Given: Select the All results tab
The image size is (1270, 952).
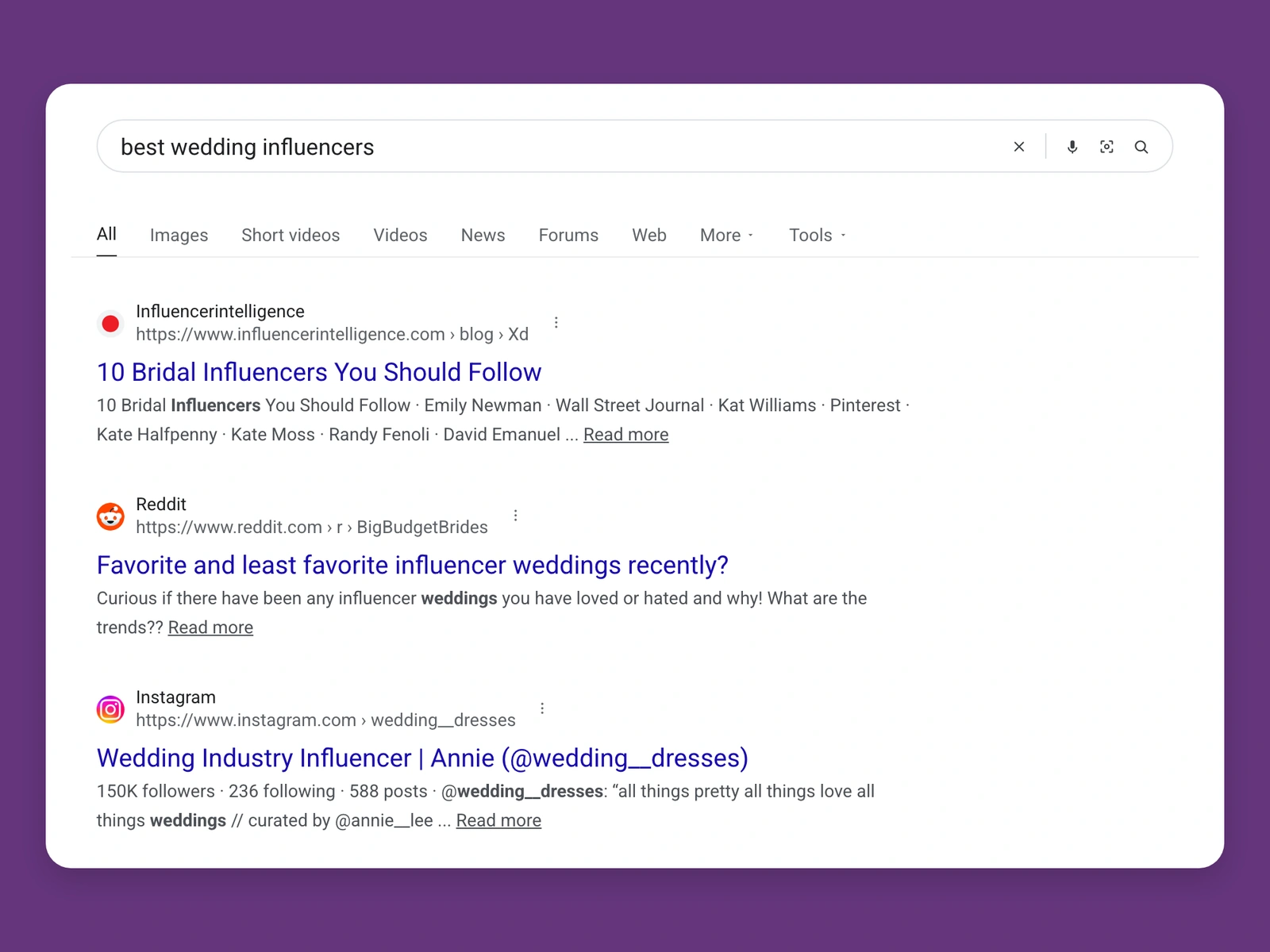Looking at the screenshot, I should pyautogui.click(x=106, y=234).
